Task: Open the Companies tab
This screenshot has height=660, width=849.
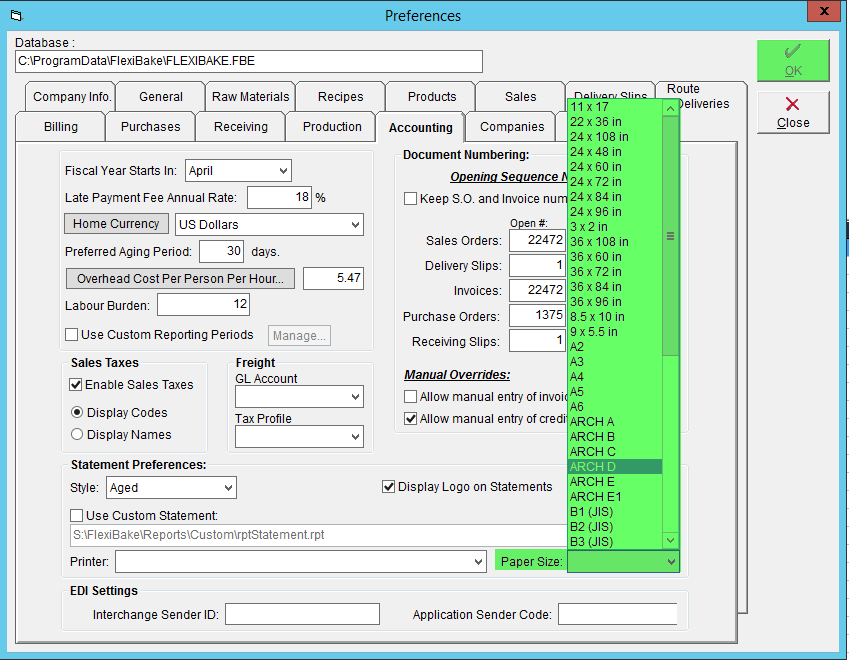Action: [512, 127]
